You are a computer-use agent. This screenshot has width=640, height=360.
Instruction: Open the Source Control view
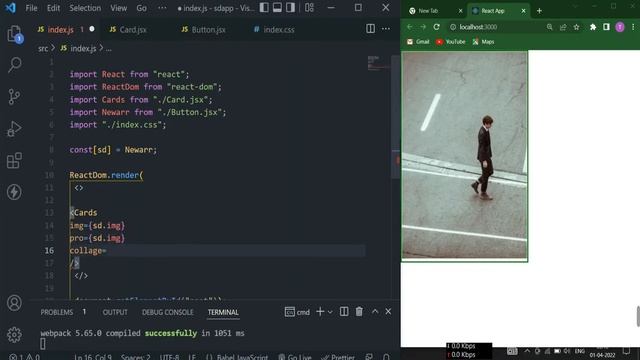[x=14, y=97]
